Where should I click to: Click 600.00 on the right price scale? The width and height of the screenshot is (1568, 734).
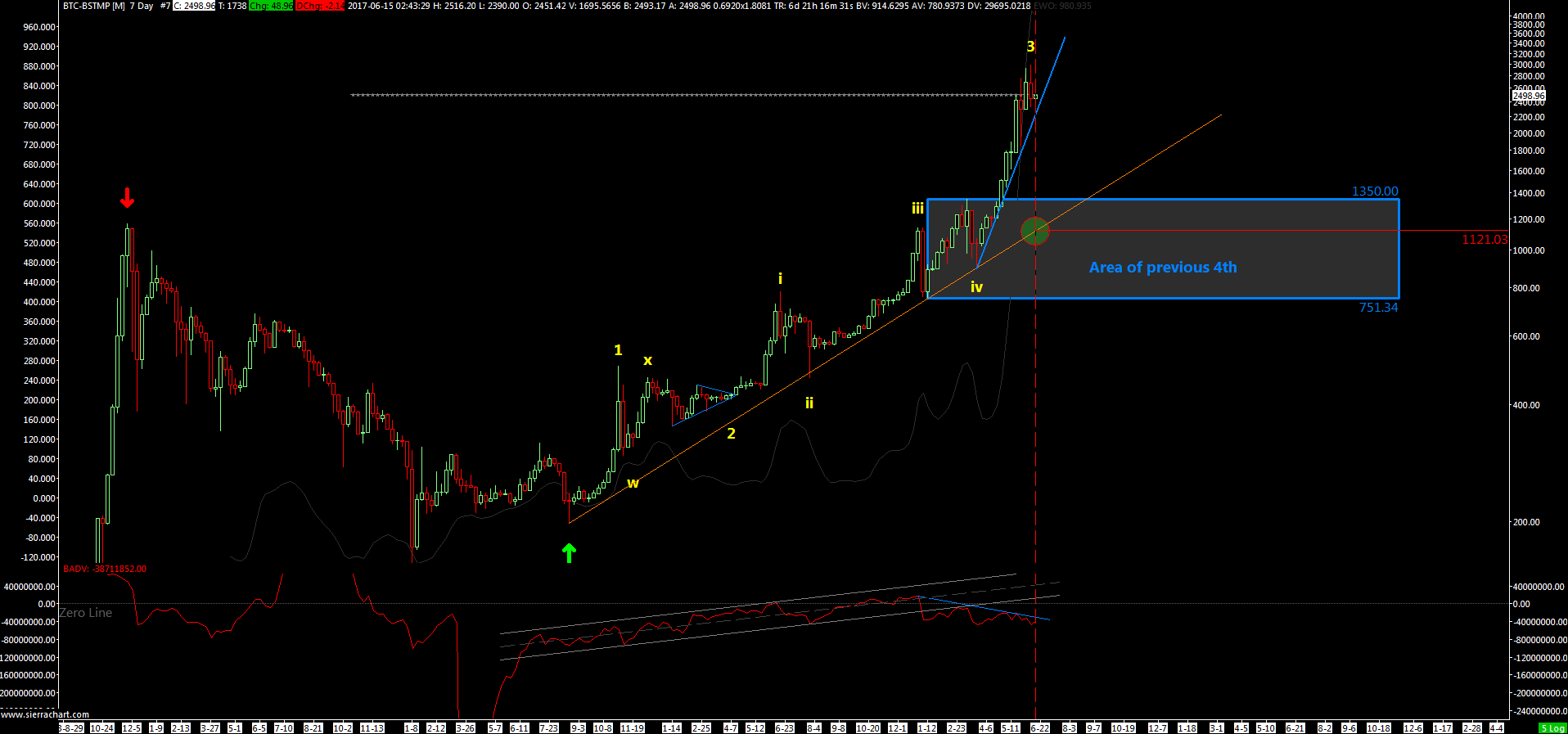tap(1526, 336)
